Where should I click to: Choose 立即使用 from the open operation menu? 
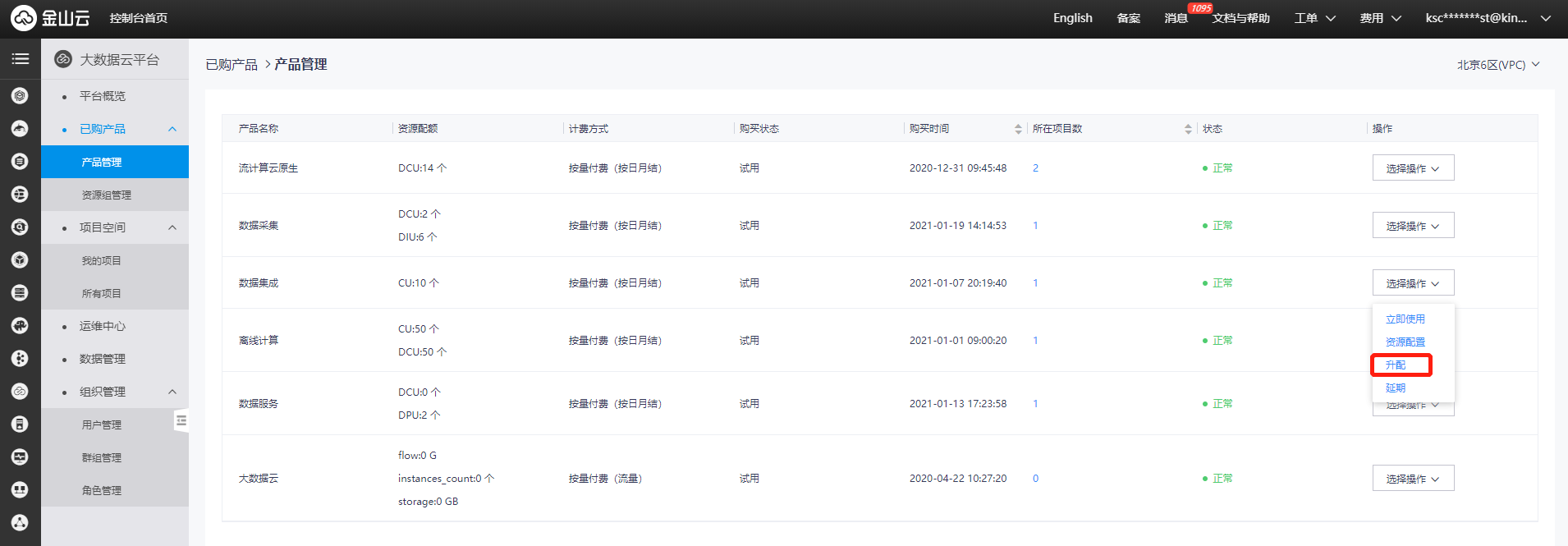click(x=1405, y=319)
